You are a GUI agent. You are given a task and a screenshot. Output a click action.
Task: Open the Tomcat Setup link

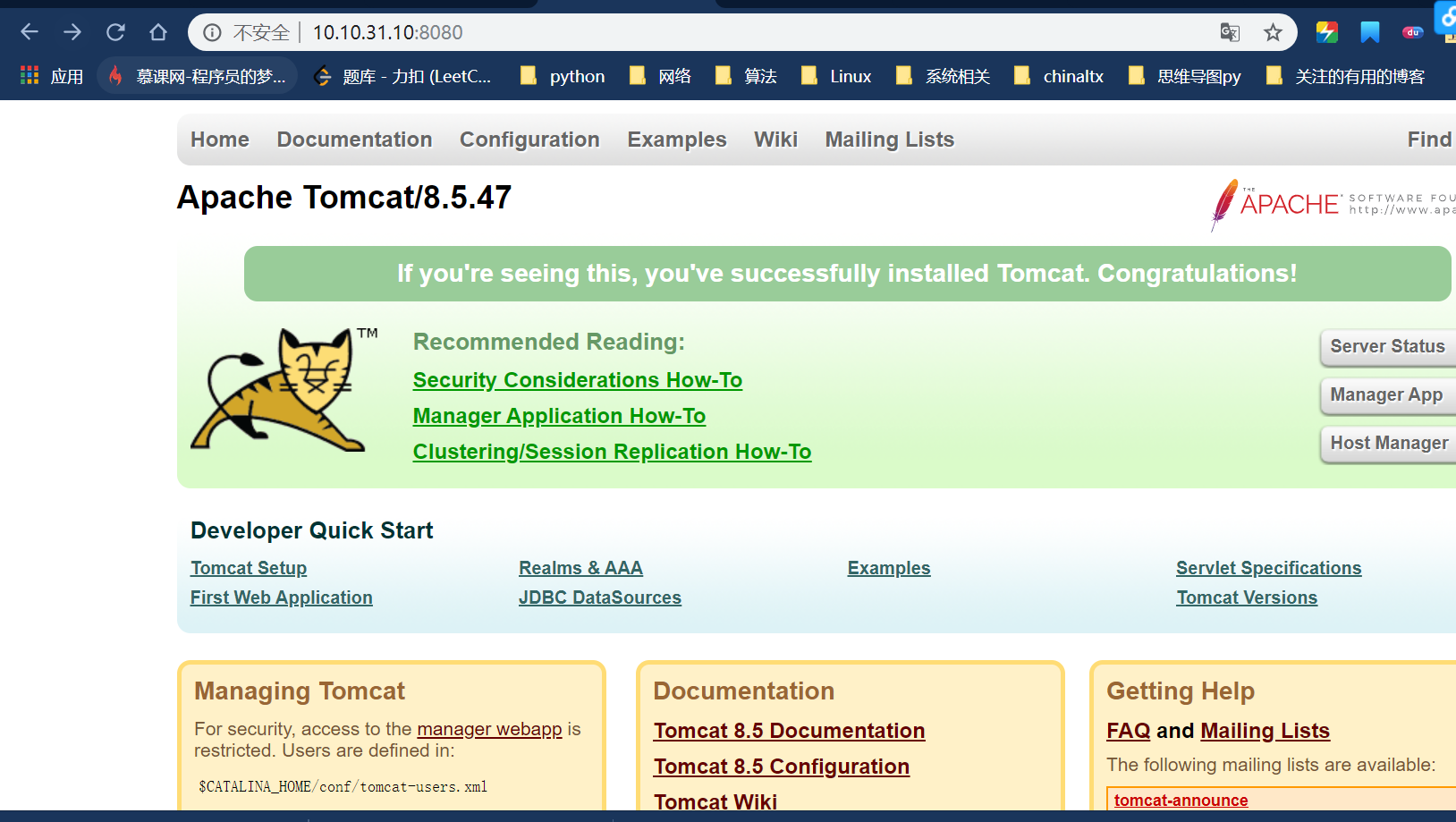coord(249,568)
